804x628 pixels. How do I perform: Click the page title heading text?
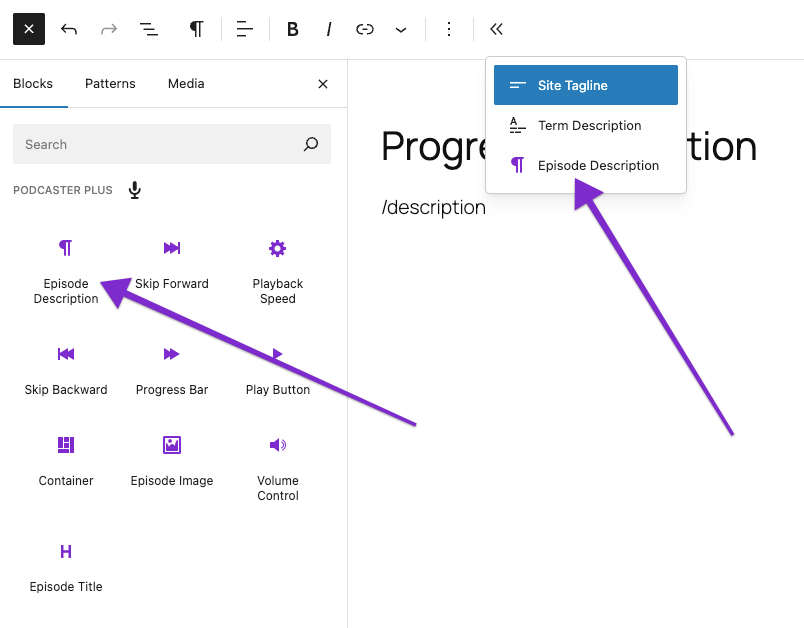pyautogui.click(x=569, y=147)
